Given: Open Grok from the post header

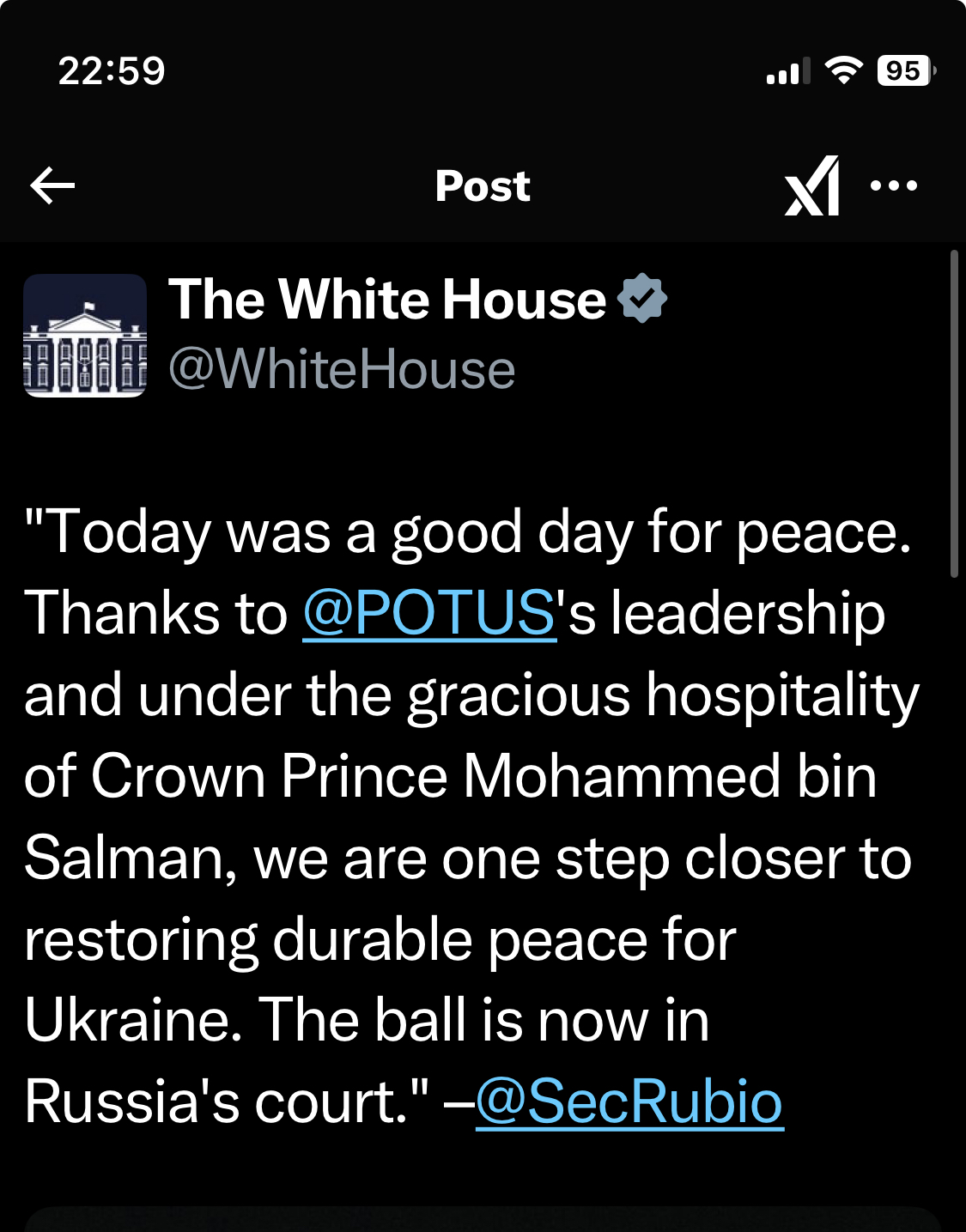Looking at the screenshot, I should tap(811, 185).
